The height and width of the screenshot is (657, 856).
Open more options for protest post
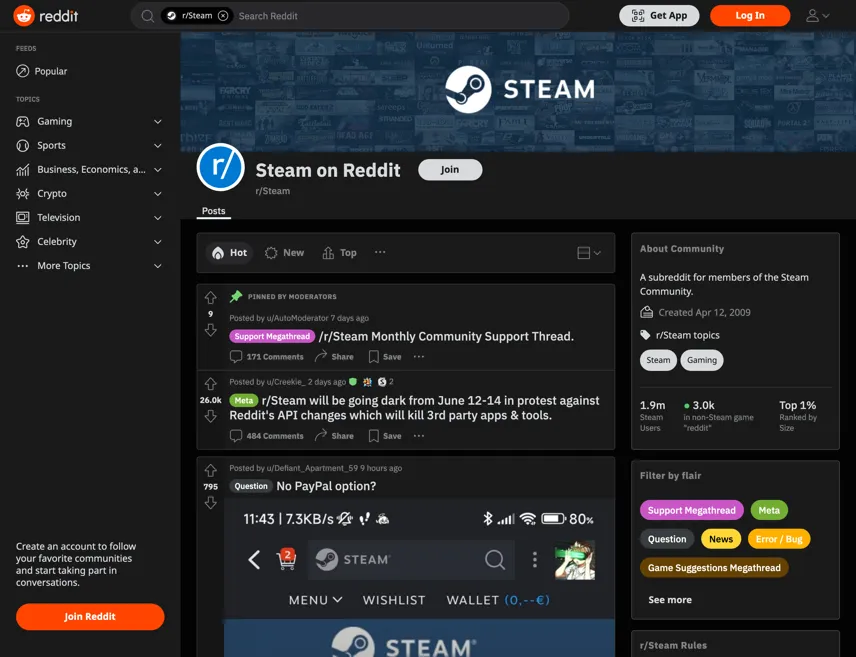click(x=419, y=436)
